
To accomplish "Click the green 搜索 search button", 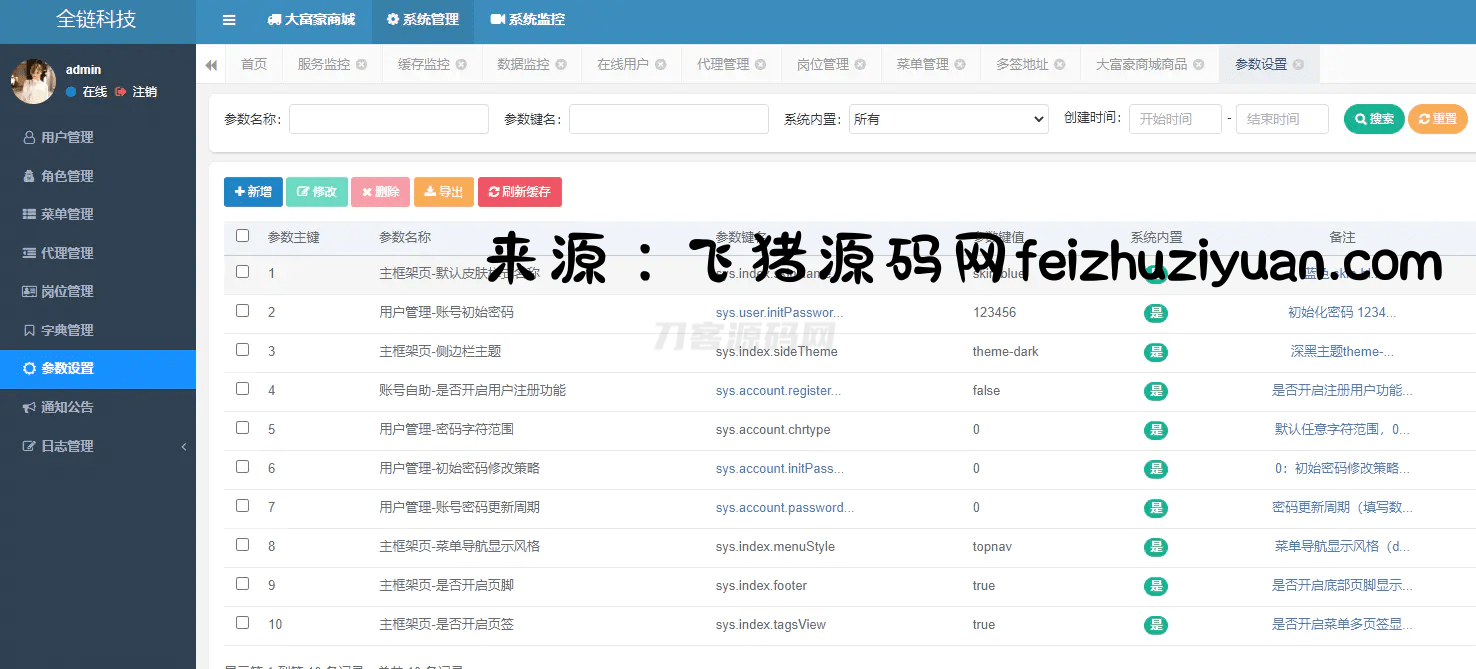I will 1374,119.
